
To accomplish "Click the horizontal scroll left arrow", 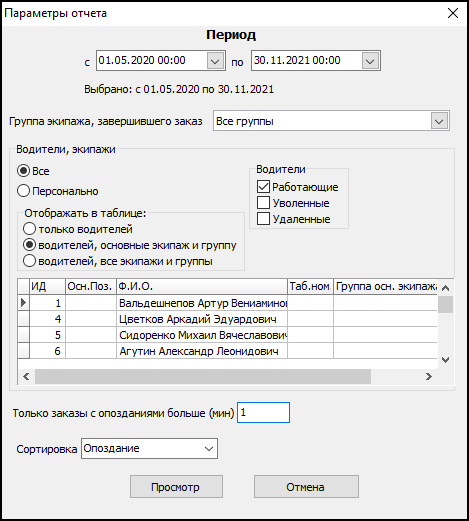I will 26,377.
